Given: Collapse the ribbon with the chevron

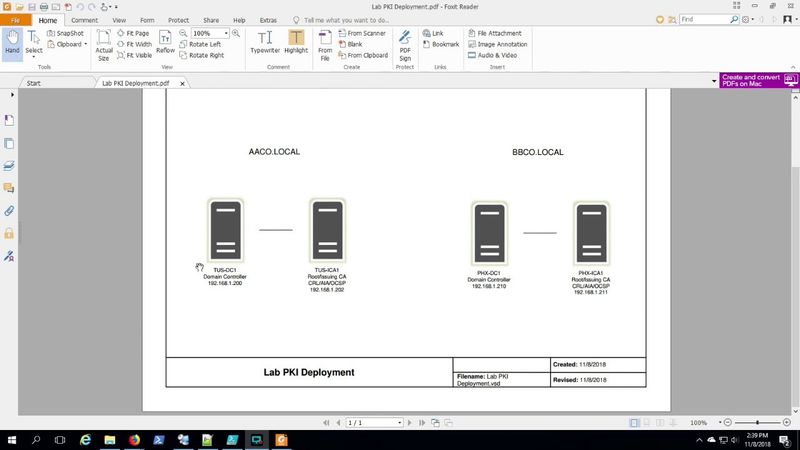Looking at the screenshot, I should 793,67.
